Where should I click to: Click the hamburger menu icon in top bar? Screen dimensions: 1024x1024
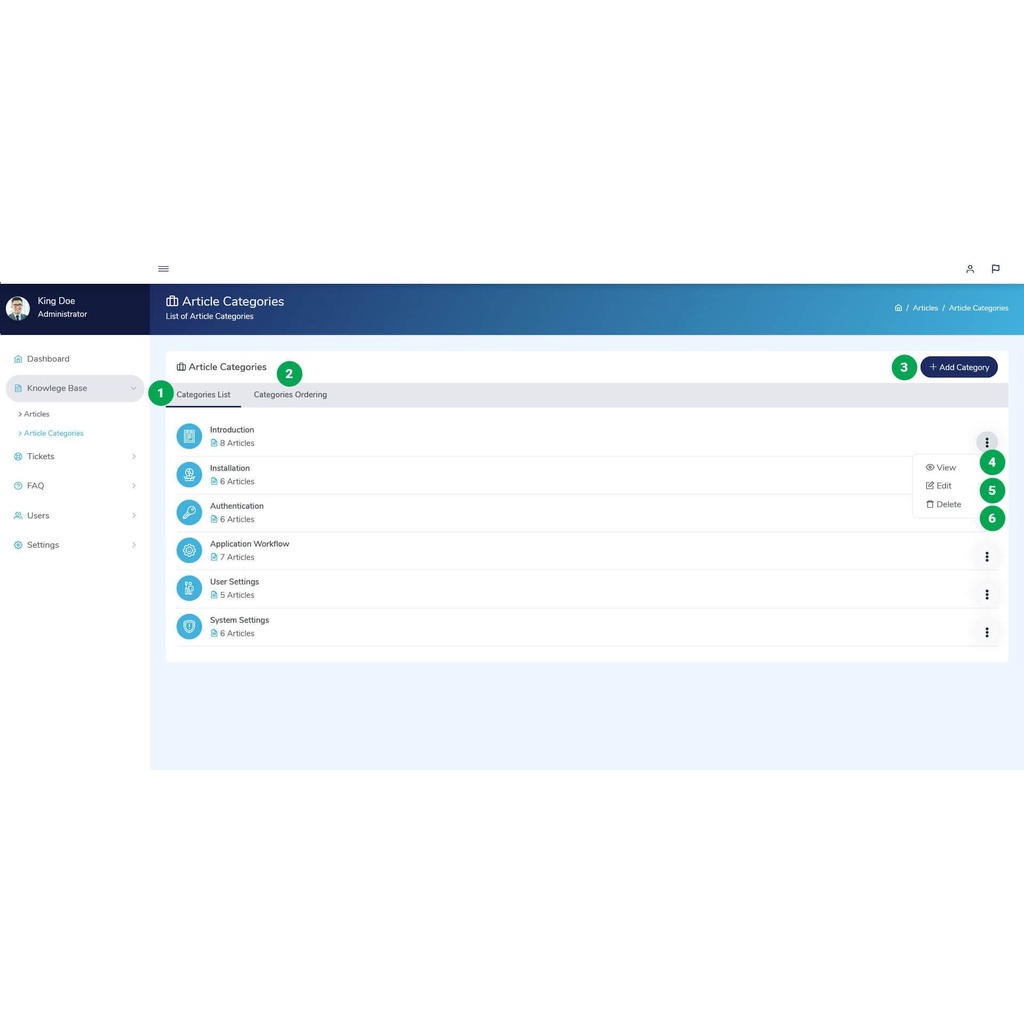(163, 268)
